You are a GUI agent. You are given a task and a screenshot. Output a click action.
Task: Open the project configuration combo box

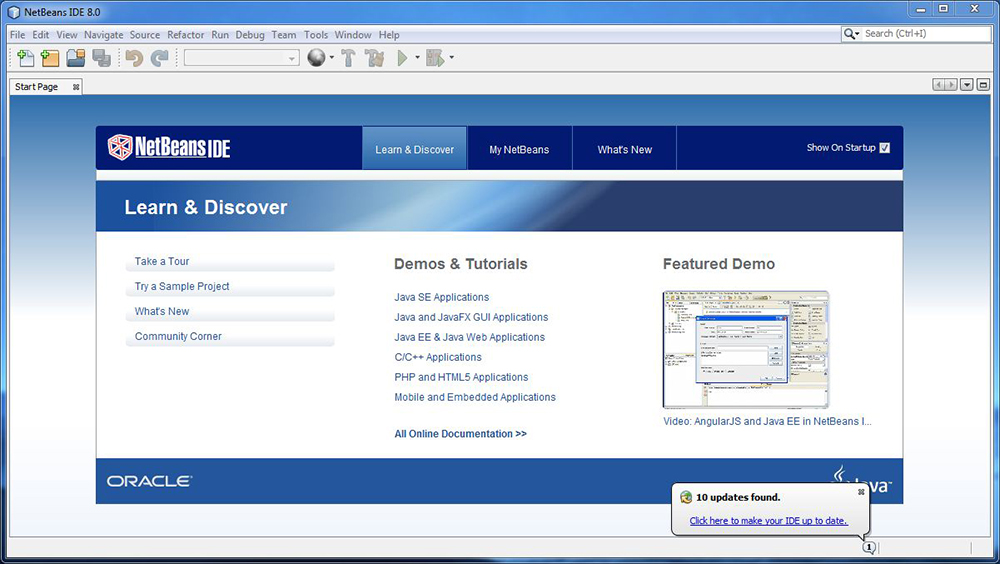242,58
